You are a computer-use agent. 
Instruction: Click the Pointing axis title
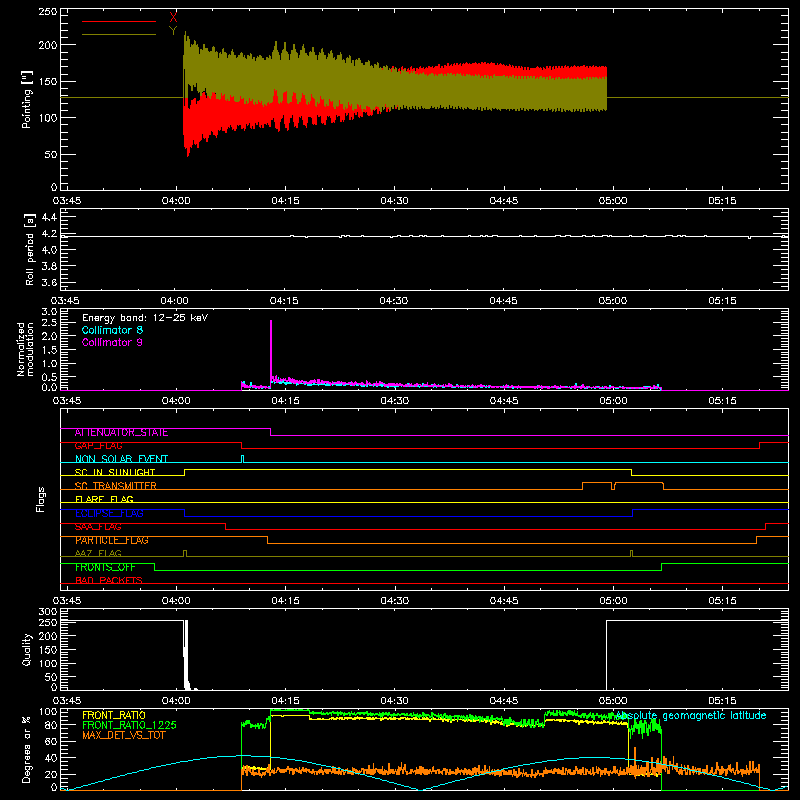27,99
